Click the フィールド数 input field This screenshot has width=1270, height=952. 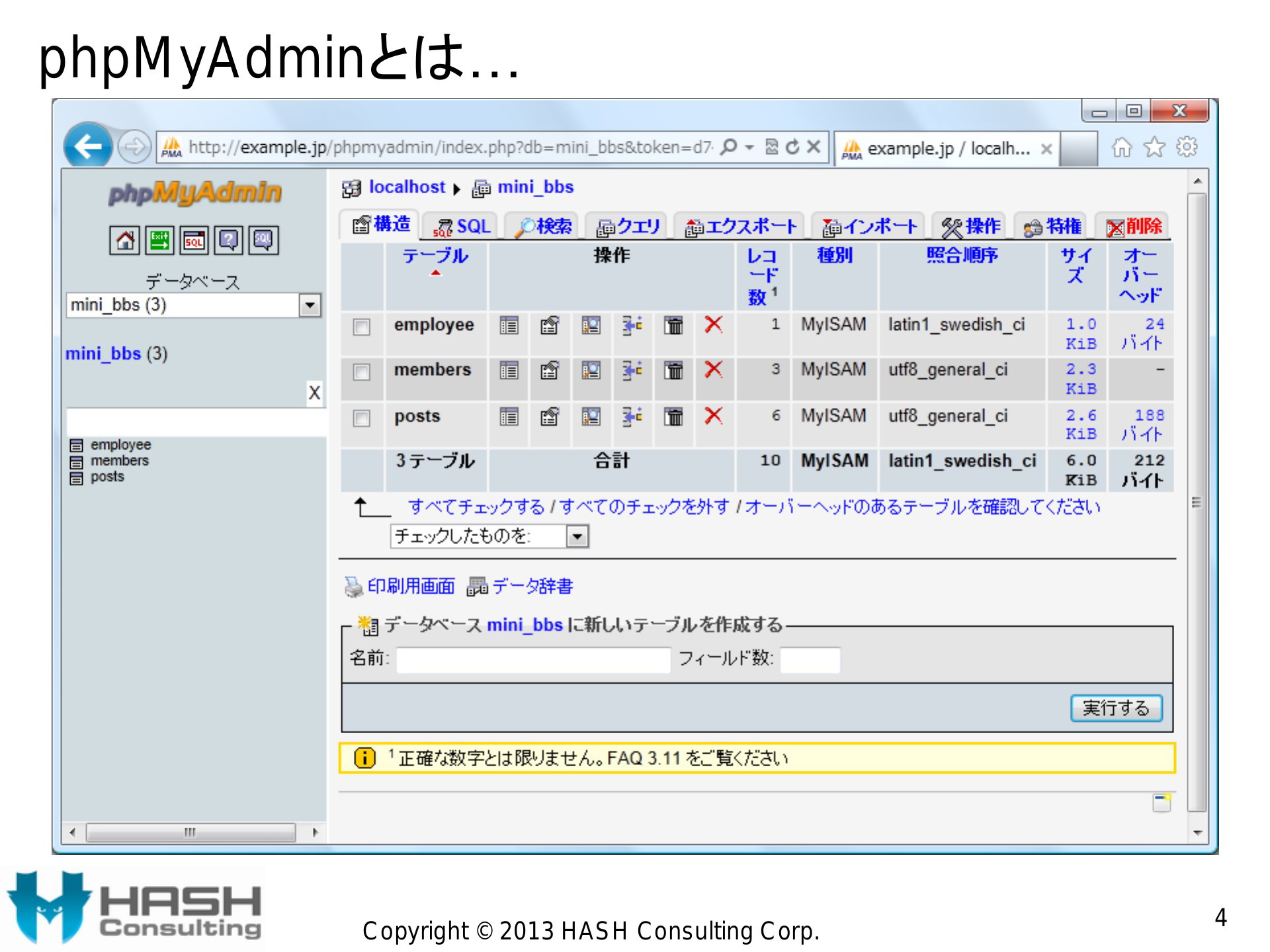click(810, 660)
